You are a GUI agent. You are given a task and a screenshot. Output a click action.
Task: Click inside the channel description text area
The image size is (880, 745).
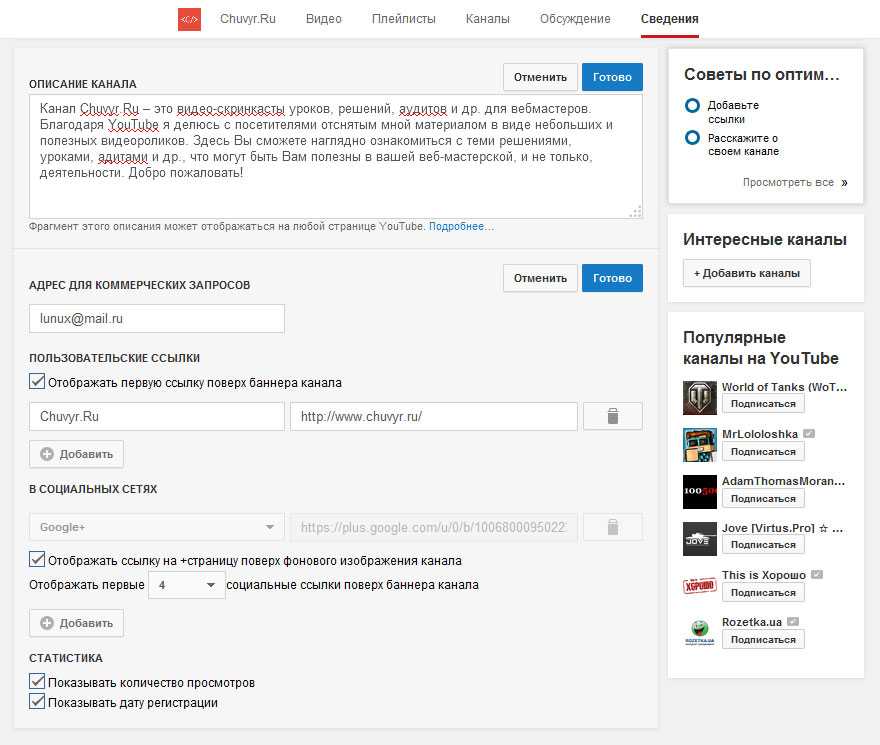(336, 156)
